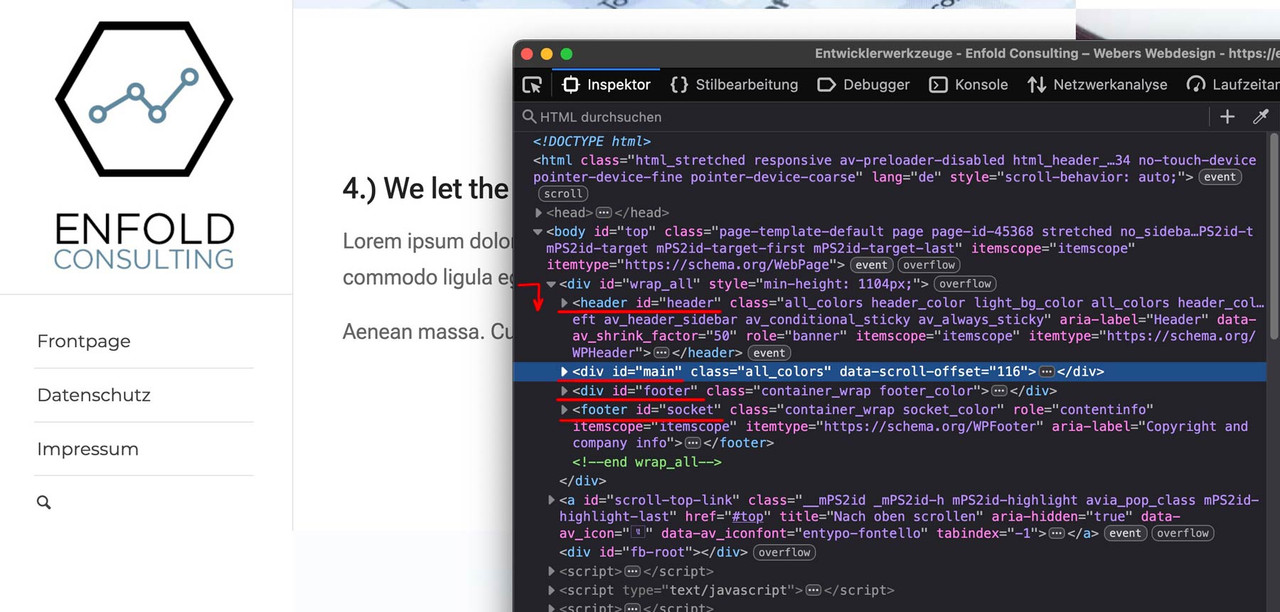Expand the div id="main" node

565,371
